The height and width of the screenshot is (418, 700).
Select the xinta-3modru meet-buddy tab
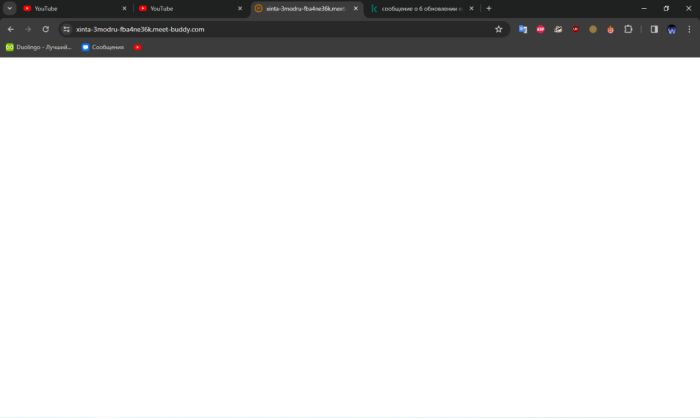[307, 8]
